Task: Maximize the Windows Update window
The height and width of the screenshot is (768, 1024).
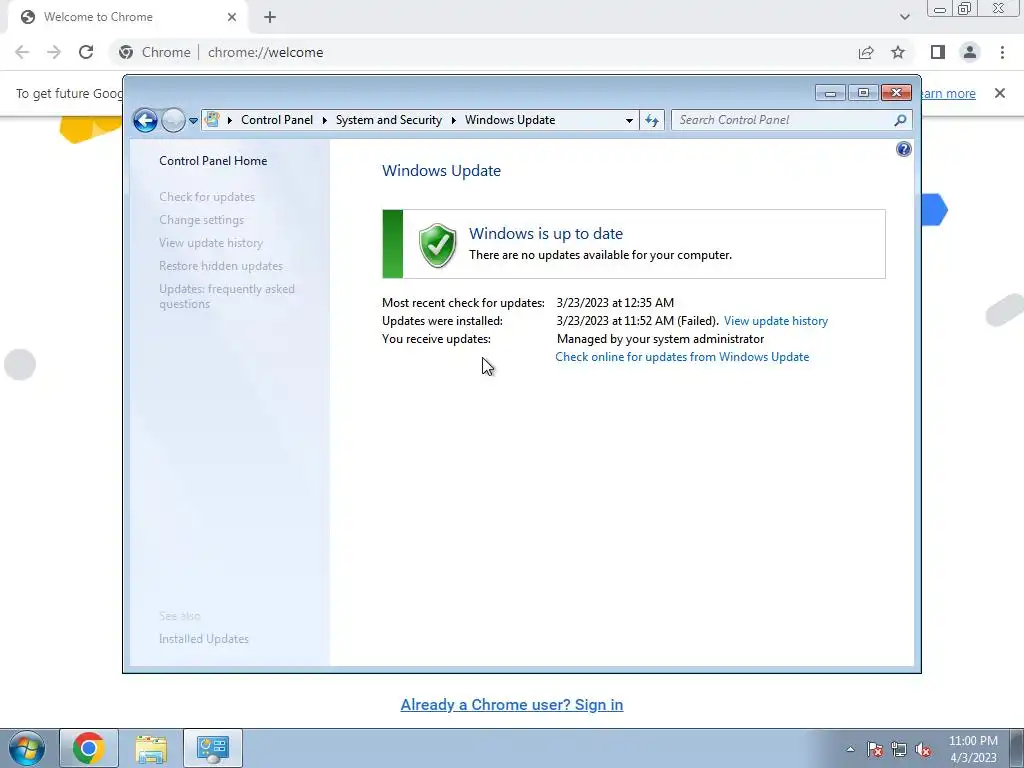Action: 863,93
